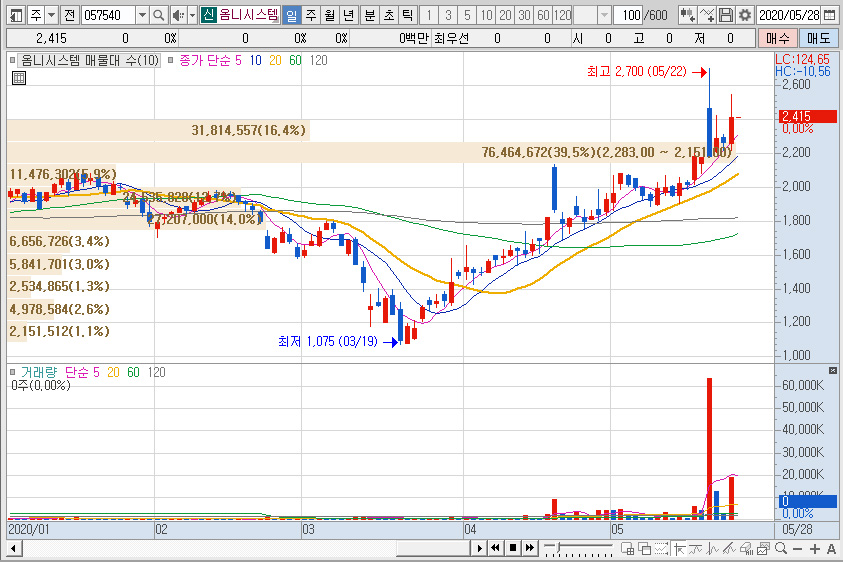Click the 옴니시스템 매물대 indicator label
This screenshot has height=562, width=843.
tap(90, 60)
